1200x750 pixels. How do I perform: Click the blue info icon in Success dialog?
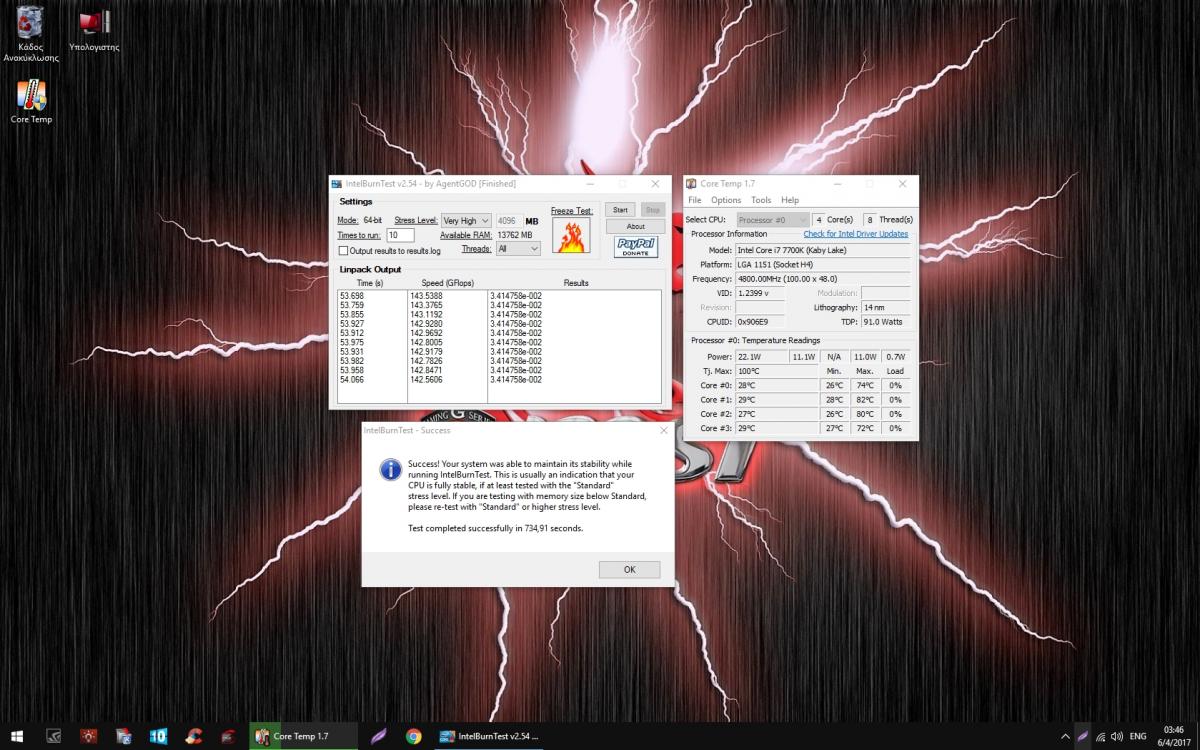pyautogui.click(x=390, y=470)
